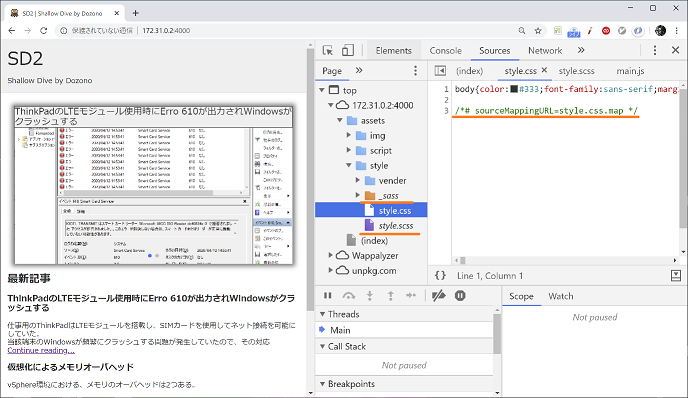Open the main.js editor tab
Viewport: 688px width, 398px height.
630,71
